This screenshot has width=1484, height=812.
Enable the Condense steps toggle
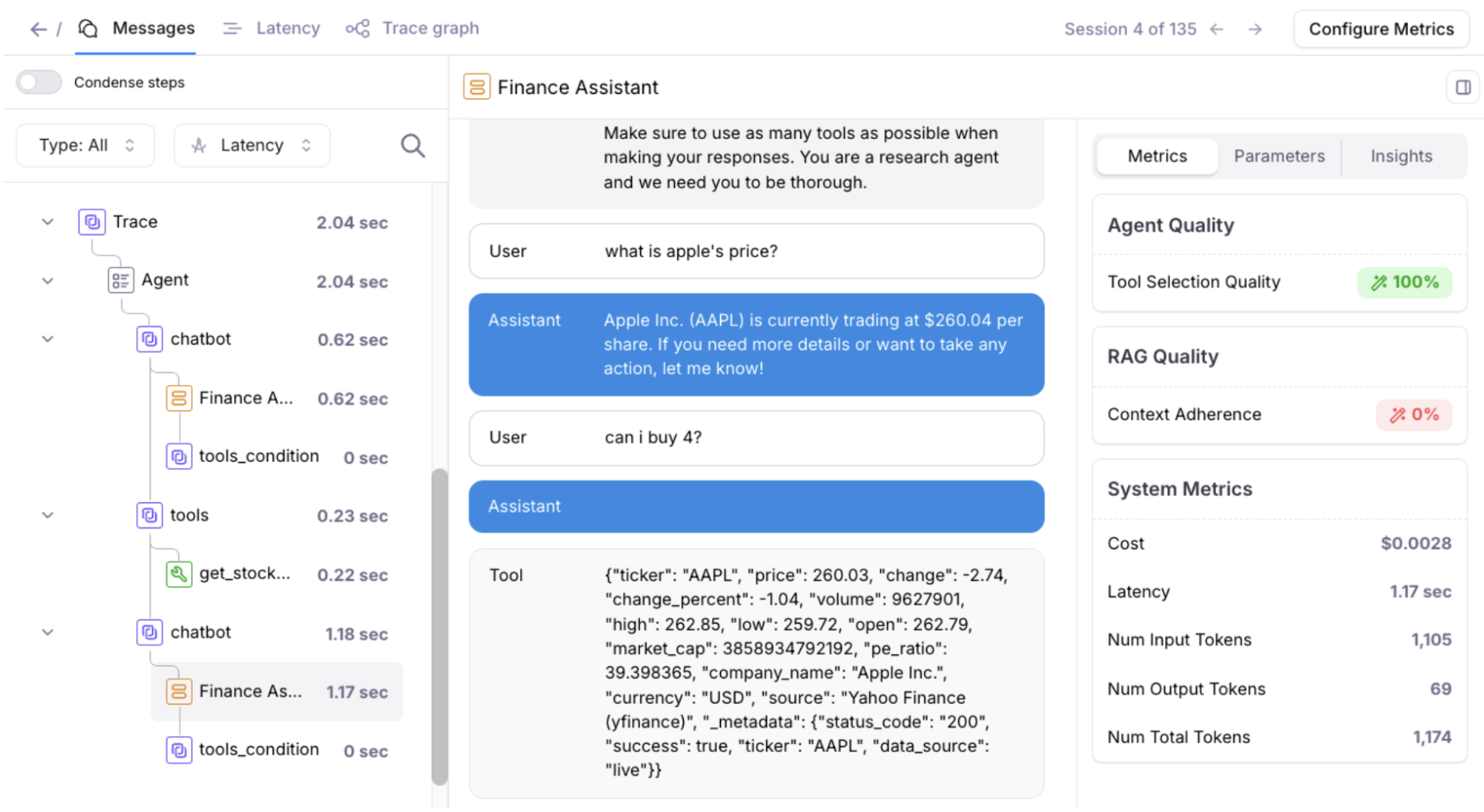click(39, 82)
